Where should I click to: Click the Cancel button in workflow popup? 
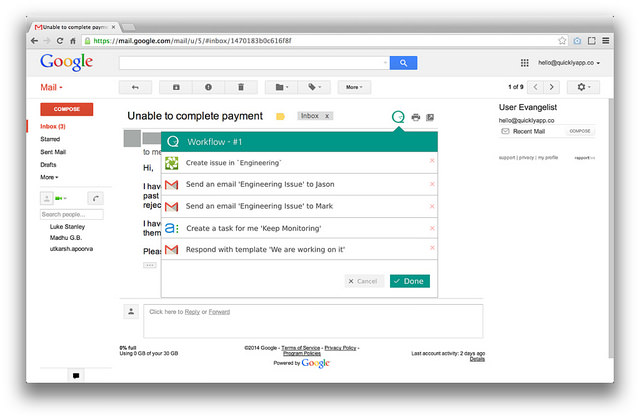pos(363,282)
